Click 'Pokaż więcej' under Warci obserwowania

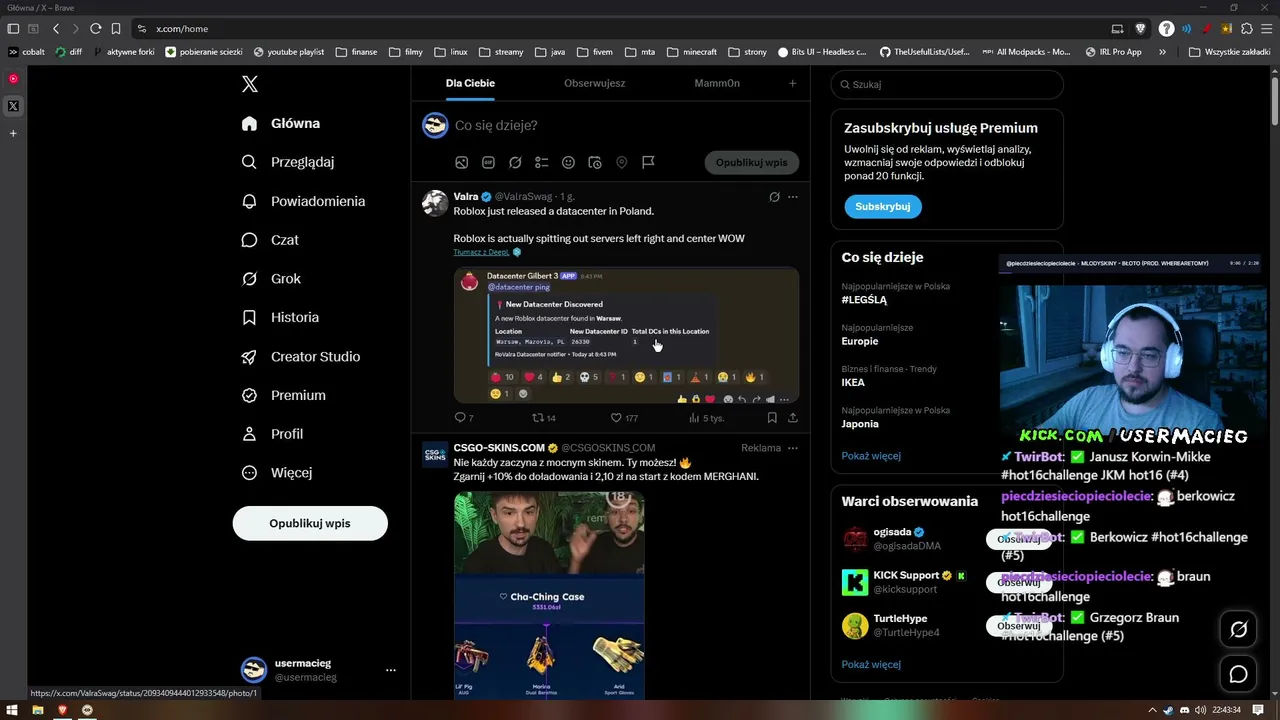tap(871, 665)
